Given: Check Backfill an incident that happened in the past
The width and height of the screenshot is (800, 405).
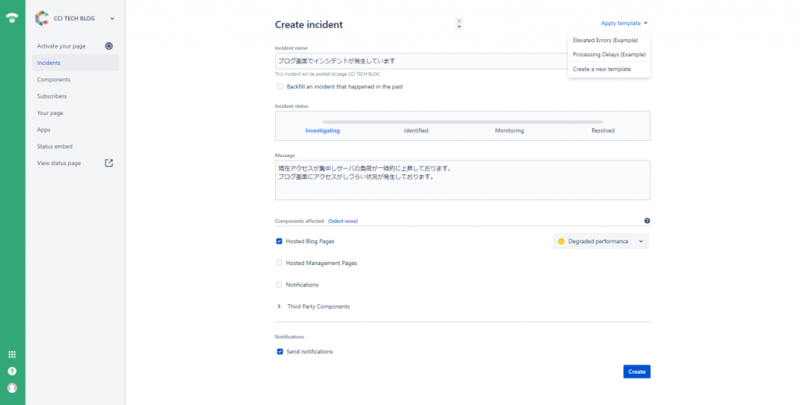Looking at the screenshot, I should tap(280, 87).
